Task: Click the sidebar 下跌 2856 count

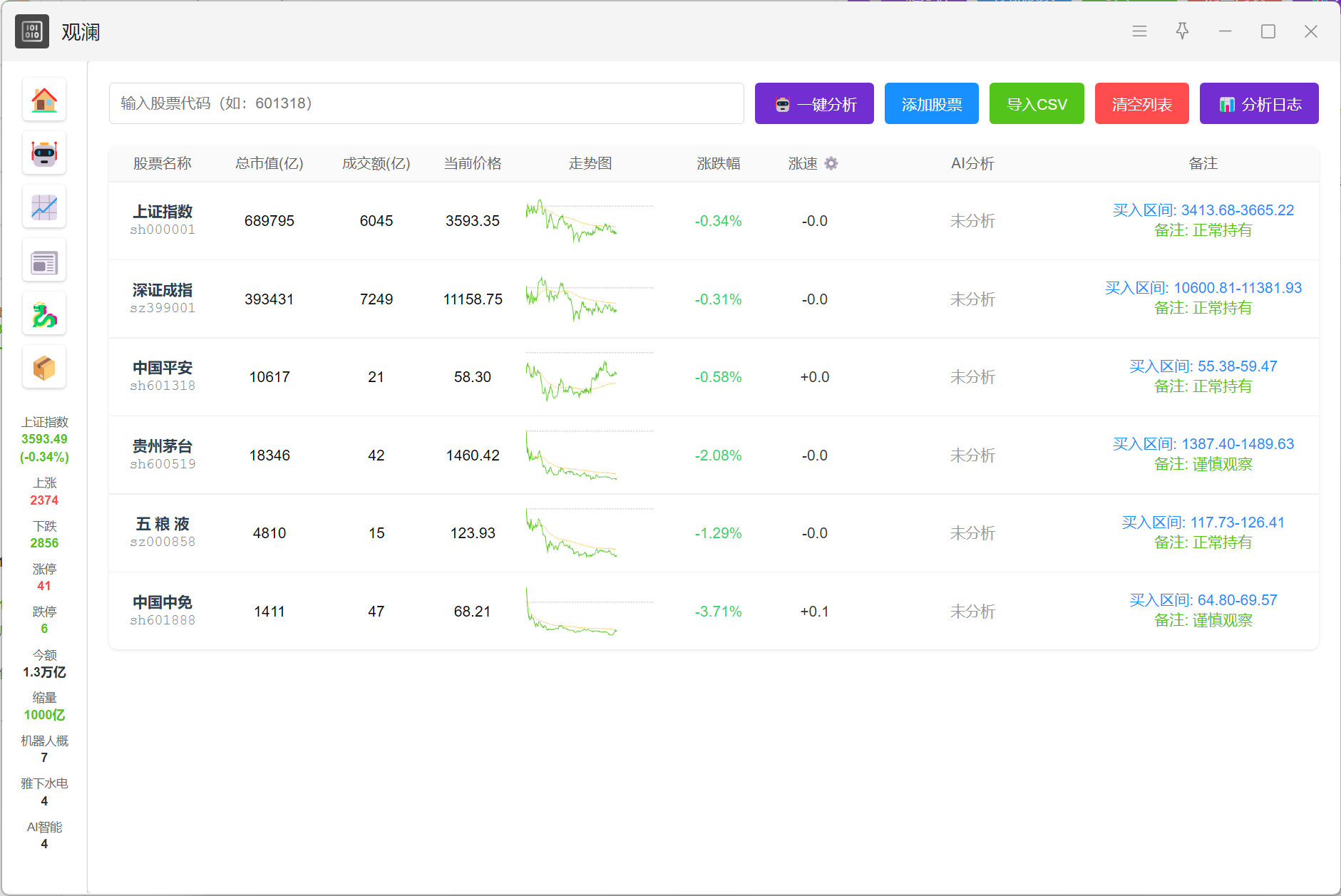Action: [44, 535]
